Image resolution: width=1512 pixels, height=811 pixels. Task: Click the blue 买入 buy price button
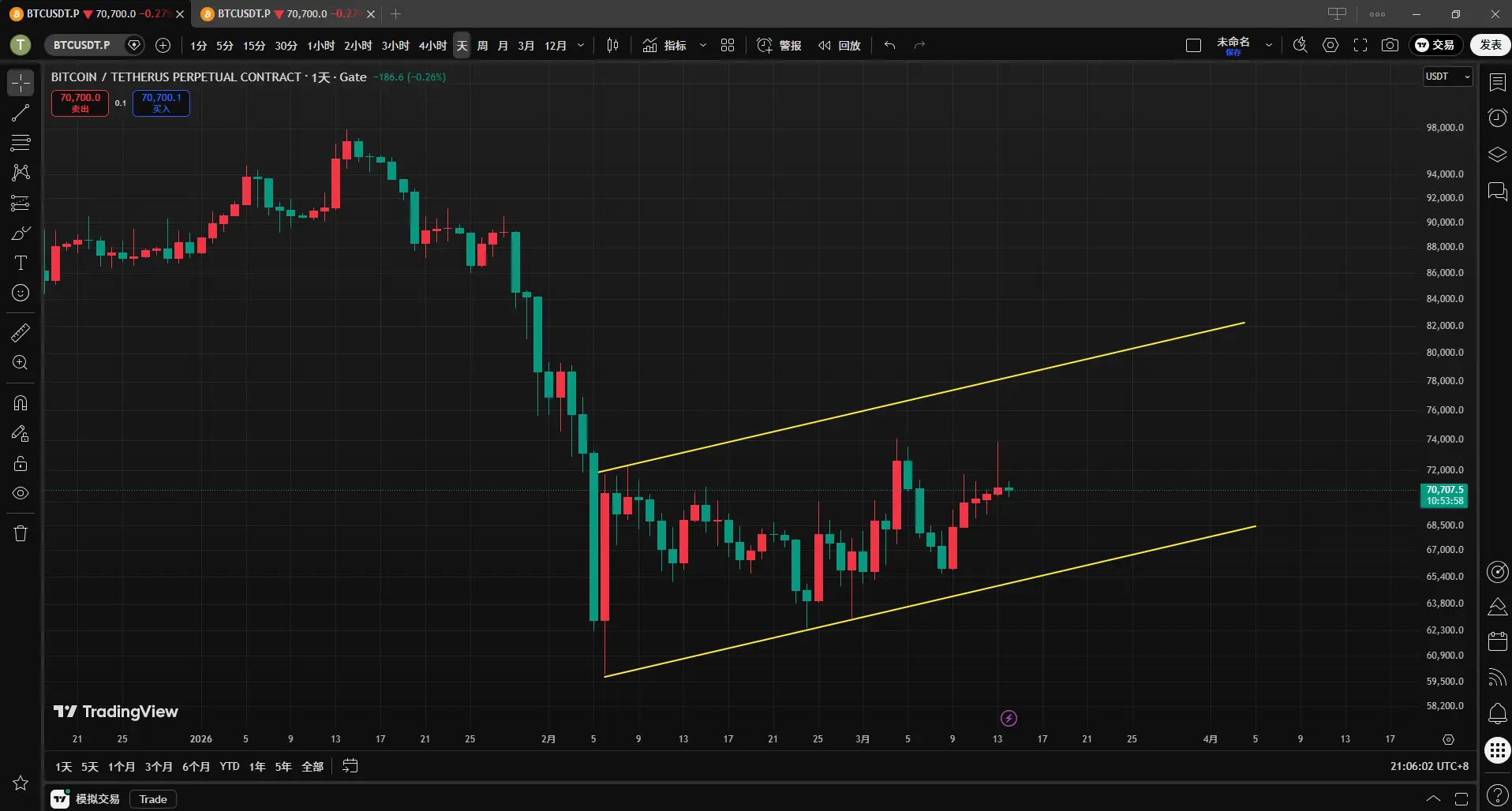click(x=161, y=103)
